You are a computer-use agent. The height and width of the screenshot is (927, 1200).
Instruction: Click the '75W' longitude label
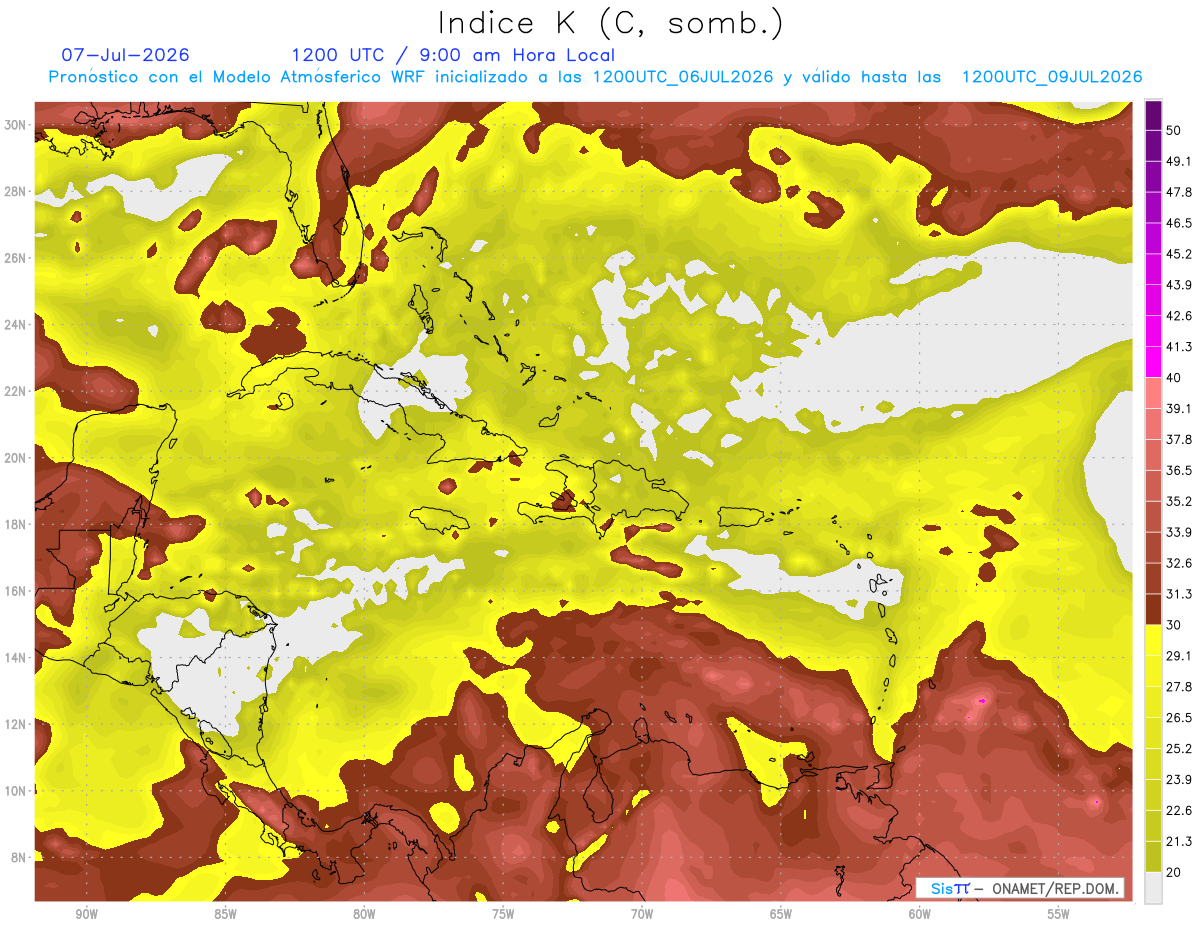pyautogui.click(x=503, y=915)
